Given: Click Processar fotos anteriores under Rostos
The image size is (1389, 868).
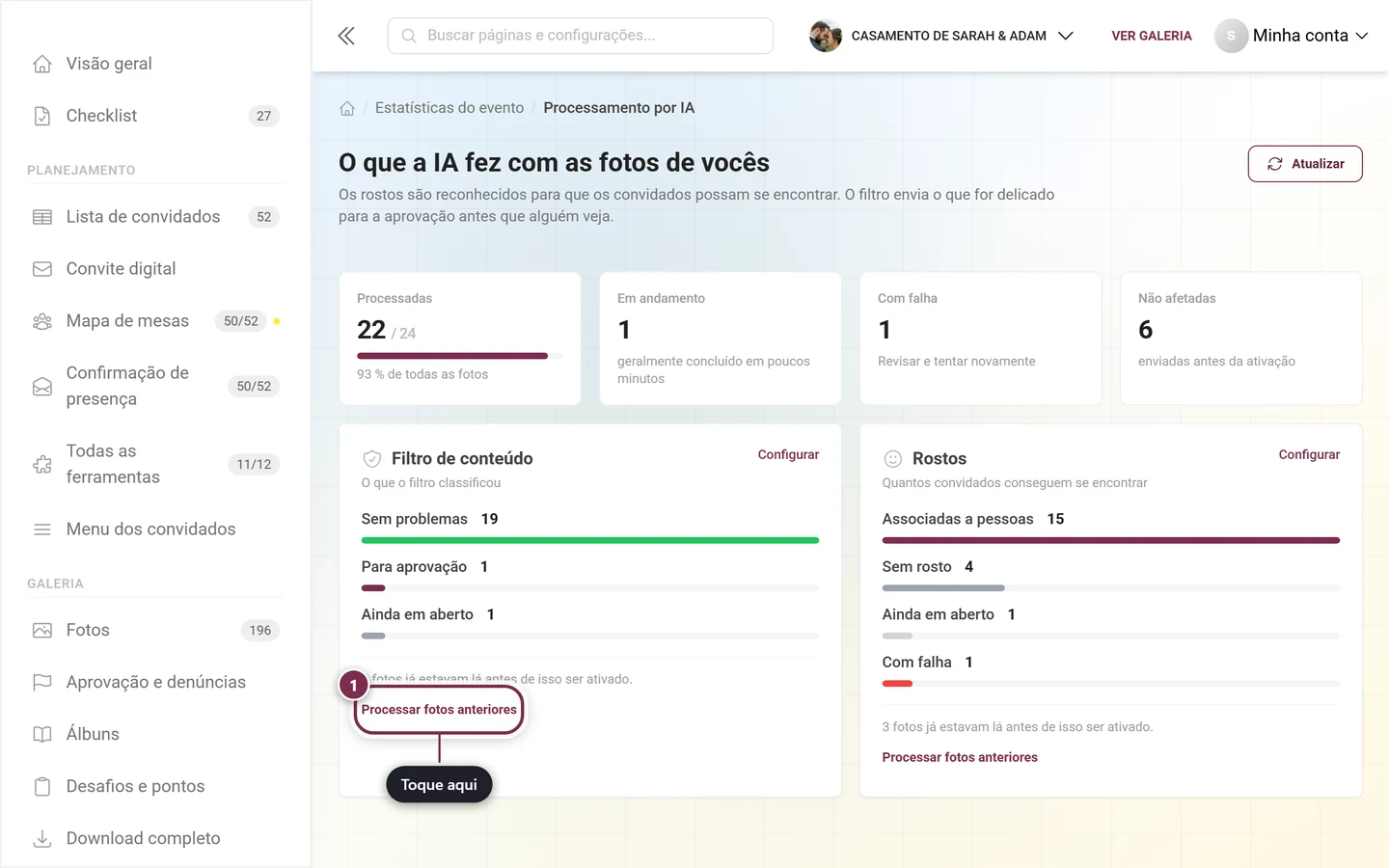Looking at the screenshot, I should coord(960,757).
